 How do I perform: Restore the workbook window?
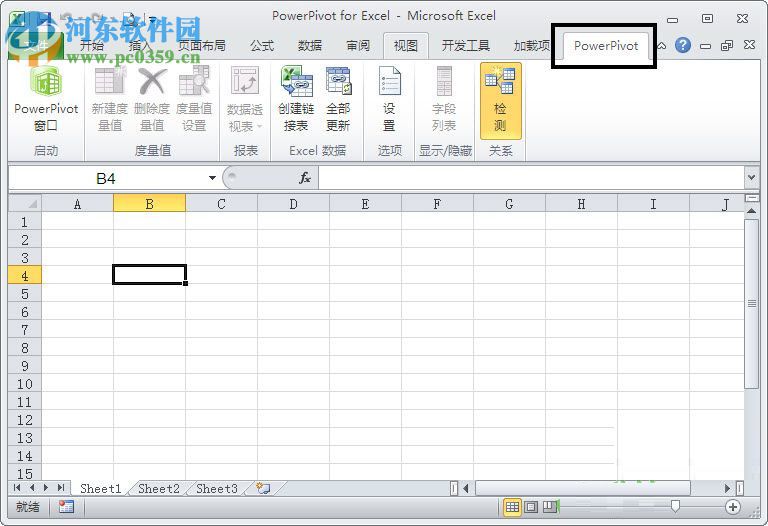click(727, 46)
